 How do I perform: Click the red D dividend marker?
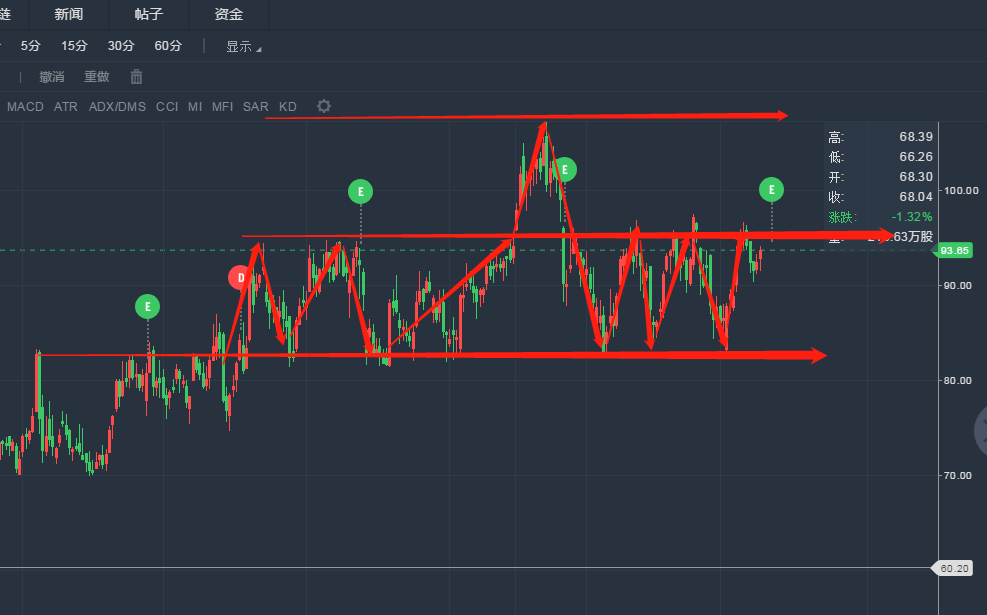click(240, 278)
